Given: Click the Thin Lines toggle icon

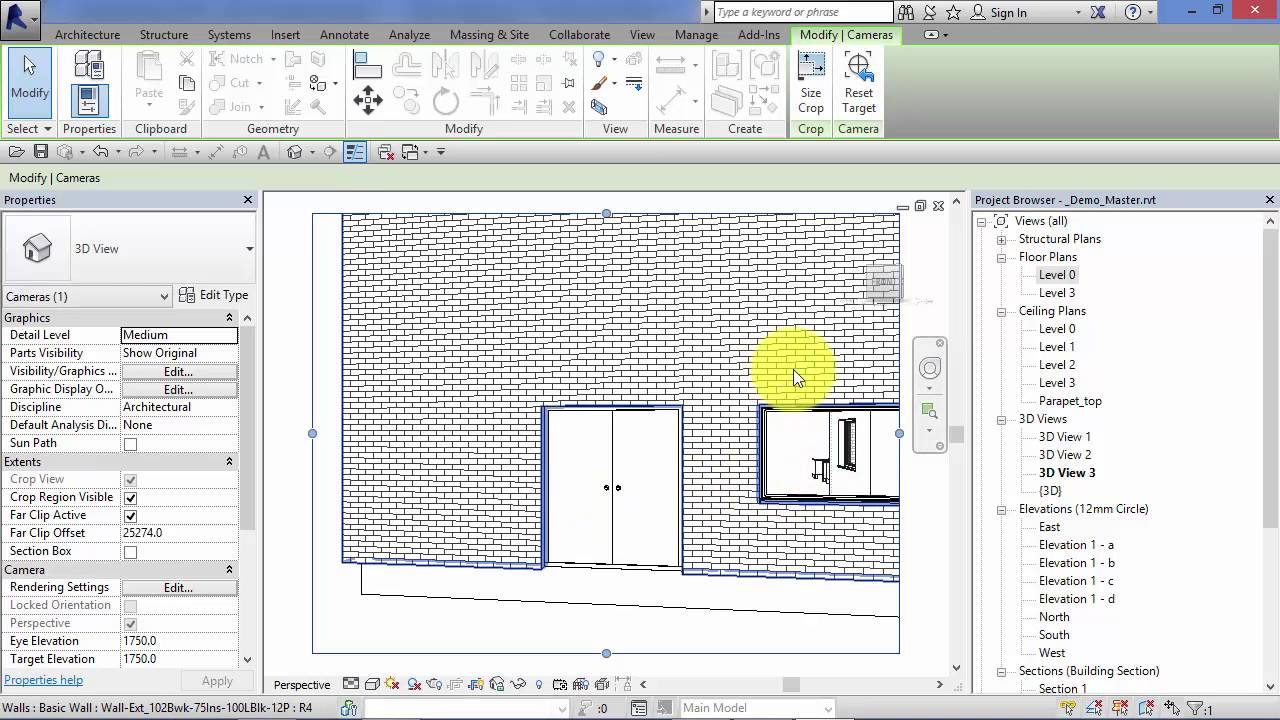Looking at the screenshot, I should [355, 152].
